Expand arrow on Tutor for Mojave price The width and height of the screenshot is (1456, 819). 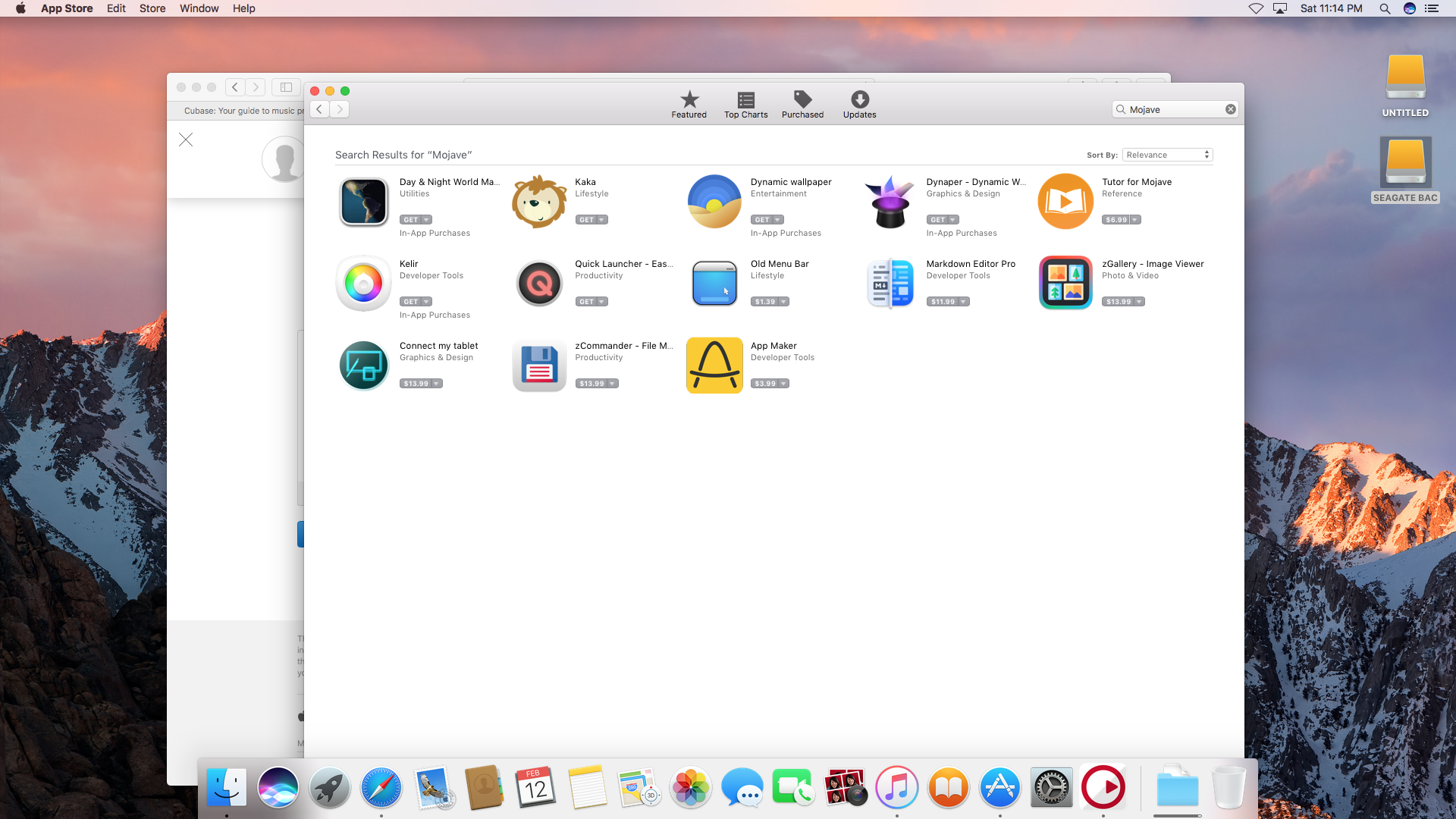point(1135,220)
